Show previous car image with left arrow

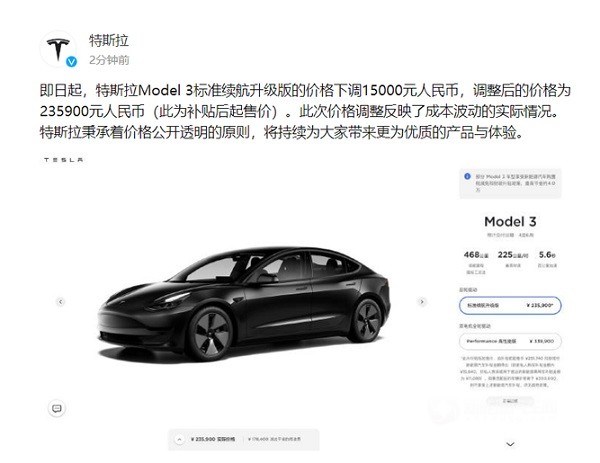60,302
